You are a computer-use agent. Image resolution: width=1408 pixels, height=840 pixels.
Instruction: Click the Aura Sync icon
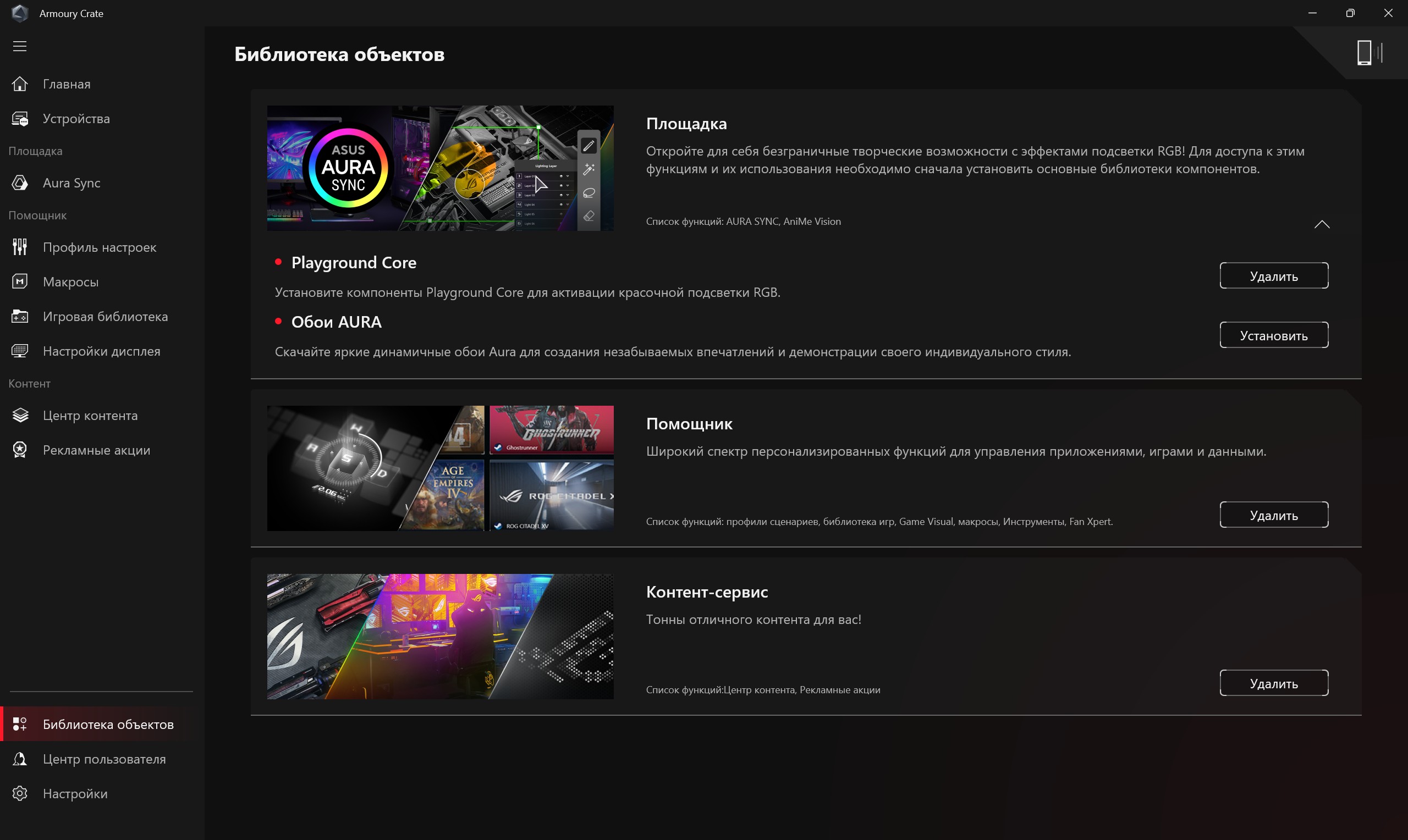(x=20, y=183)
